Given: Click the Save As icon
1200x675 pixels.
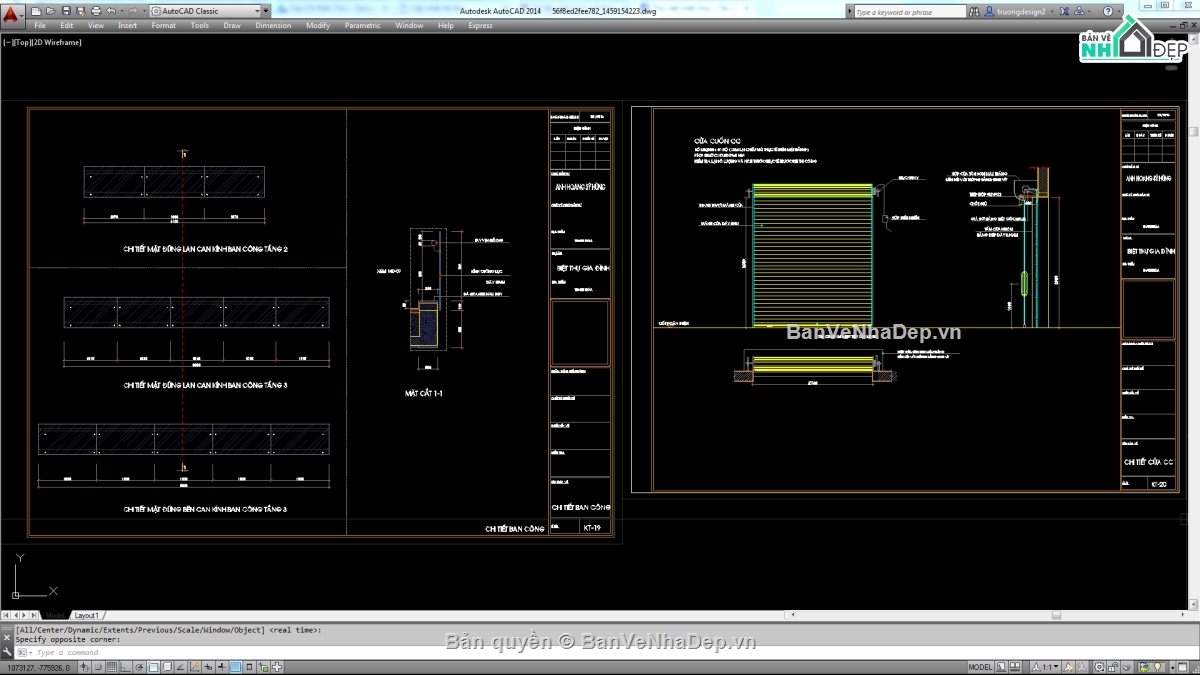Looking at the screenshot, I should (80, 11).
